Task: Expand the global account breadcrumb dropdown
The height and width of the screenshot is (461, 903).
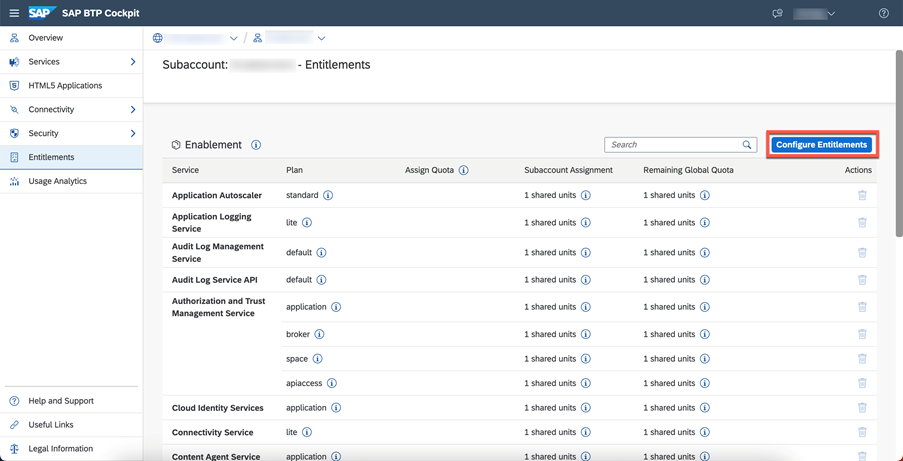Action: coord(234,38)
